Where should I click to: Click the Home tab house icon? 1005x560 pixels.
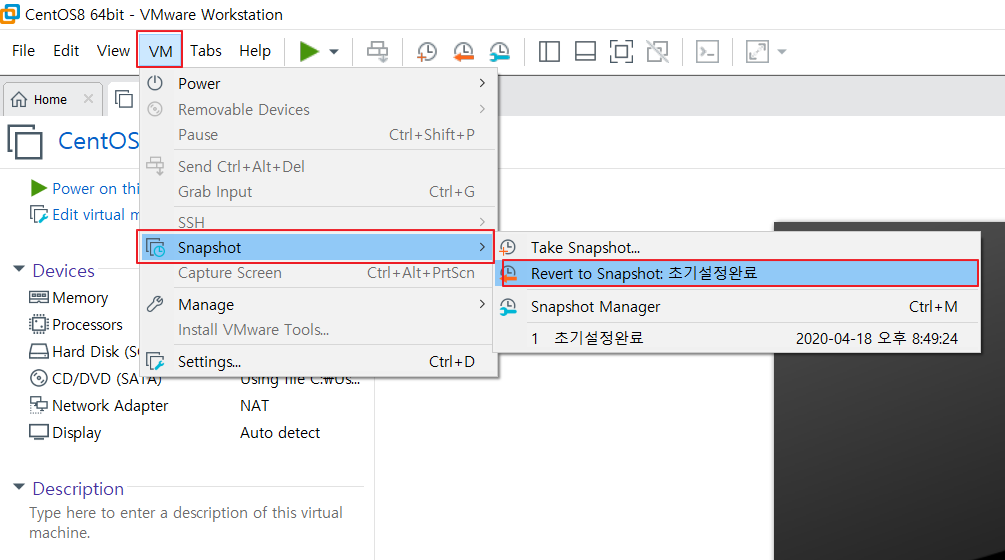[19, 99]
